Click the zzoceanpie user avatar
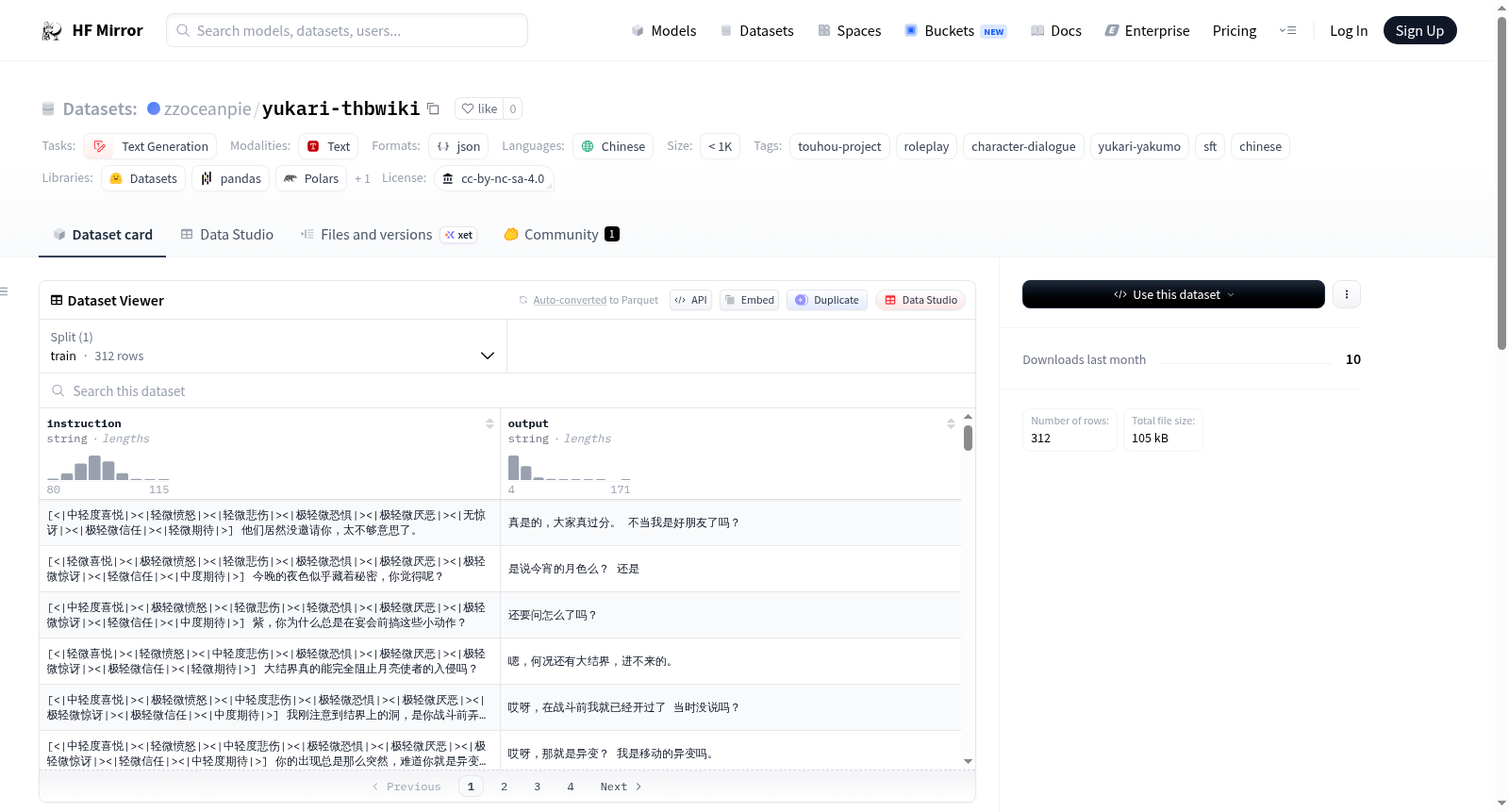Screen dimensions: 1509x812 (x=154, y=108)
